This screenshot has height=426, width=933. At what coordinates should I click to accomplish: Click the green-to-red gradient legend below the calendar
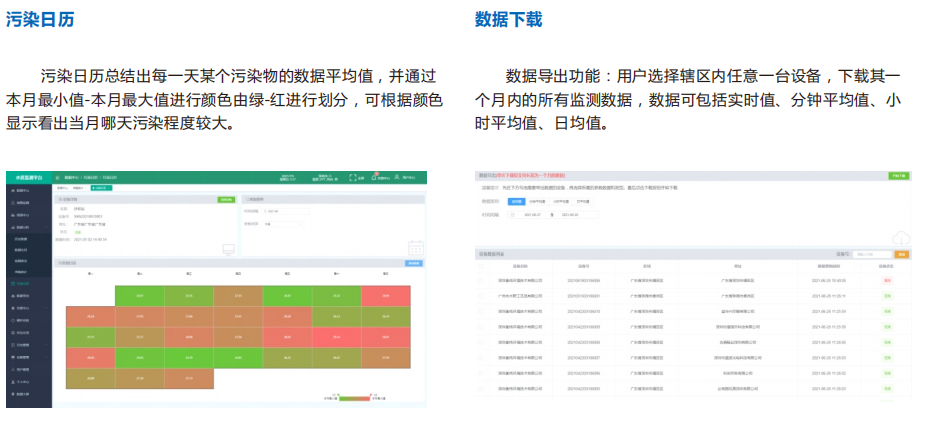coord(355,398)
